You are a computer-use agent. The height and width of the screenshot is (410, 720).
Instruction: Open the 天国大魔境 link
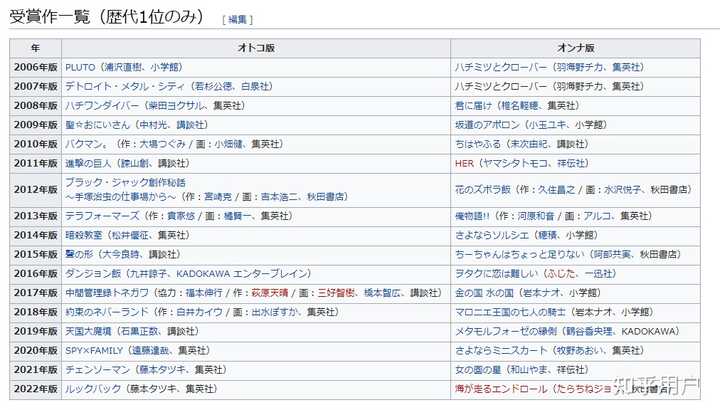pyautogui.click(x=88, y=331)
